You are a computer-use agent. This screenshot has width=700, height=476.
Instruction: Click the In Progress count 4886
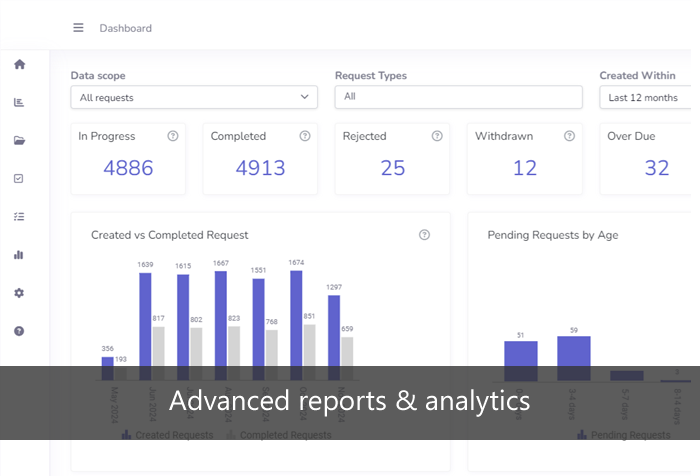128,168
